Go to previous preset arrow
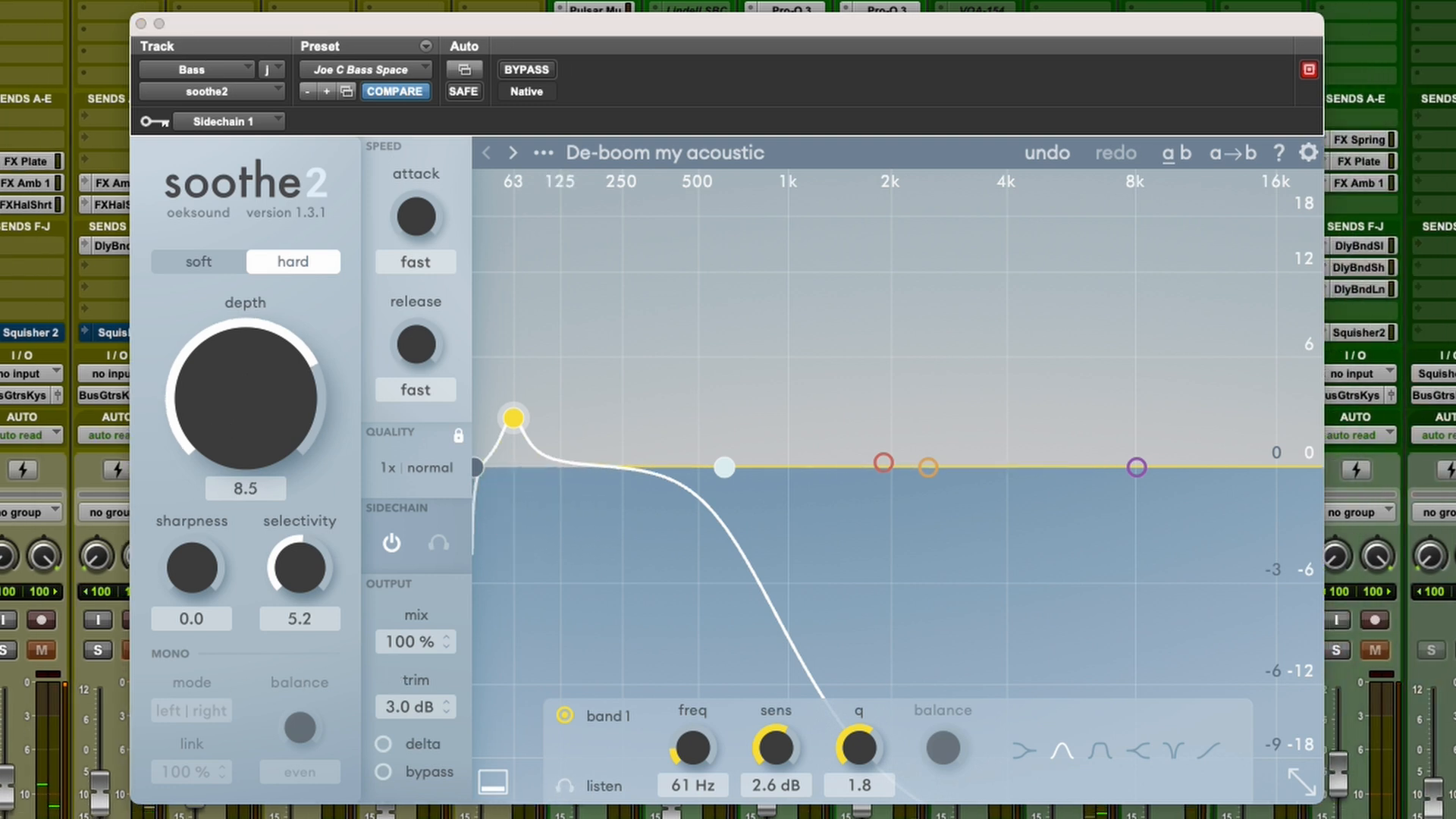The image size is (1456, 819). (x=487, y=152)
